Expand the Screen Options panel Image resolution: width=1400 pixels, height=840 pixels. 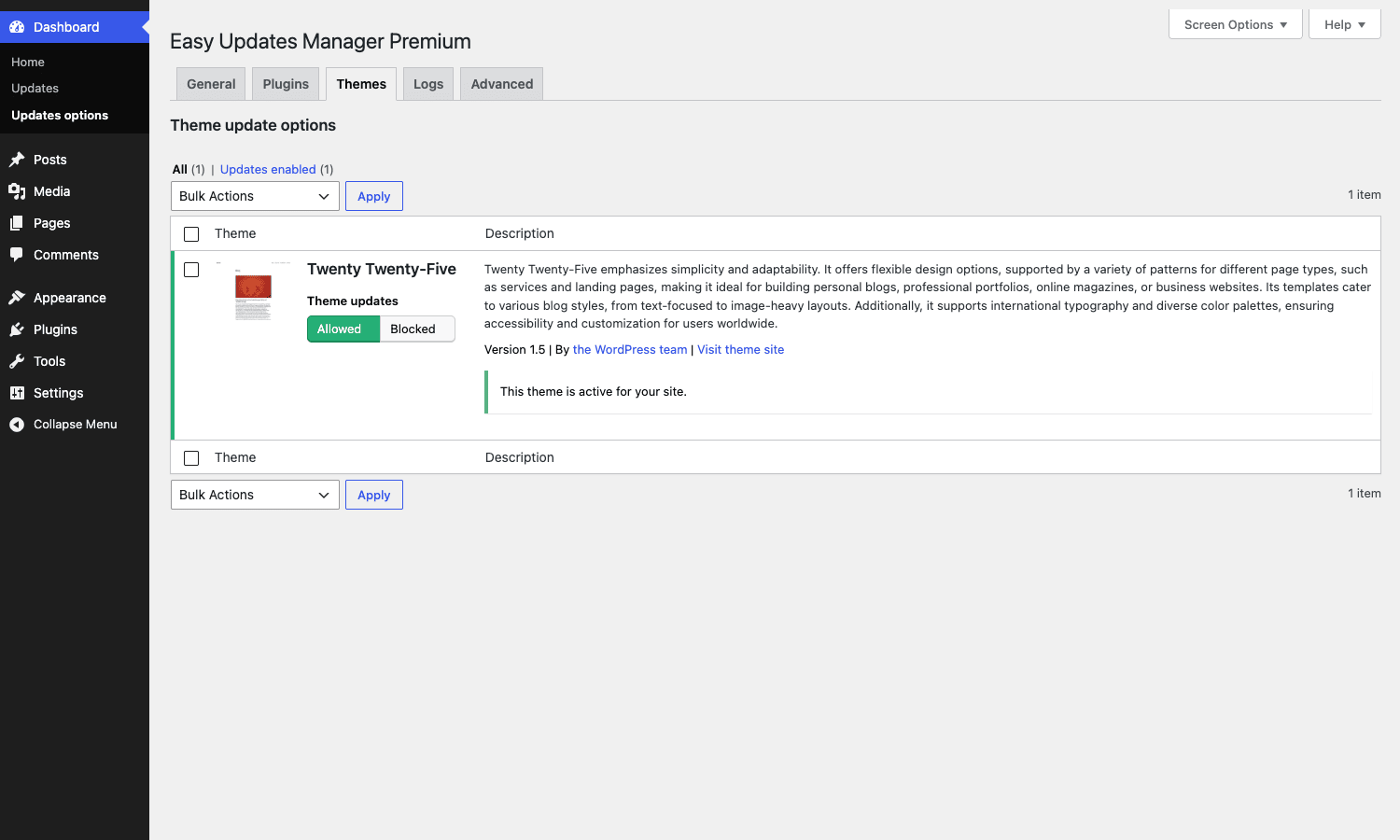(x=1236, y=24)
